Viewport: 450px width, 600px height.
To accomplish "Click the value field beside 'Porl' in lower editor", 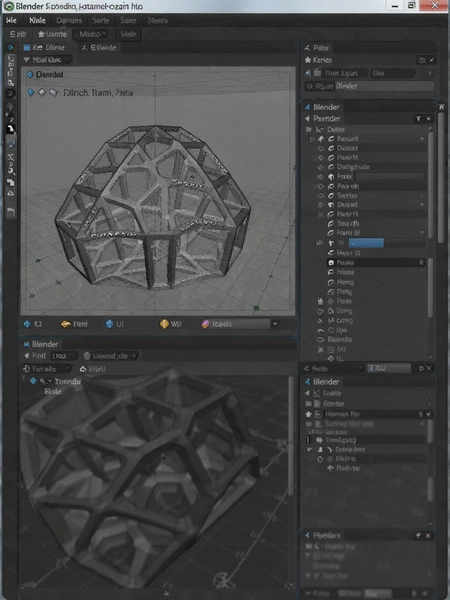I will (64, 356).
